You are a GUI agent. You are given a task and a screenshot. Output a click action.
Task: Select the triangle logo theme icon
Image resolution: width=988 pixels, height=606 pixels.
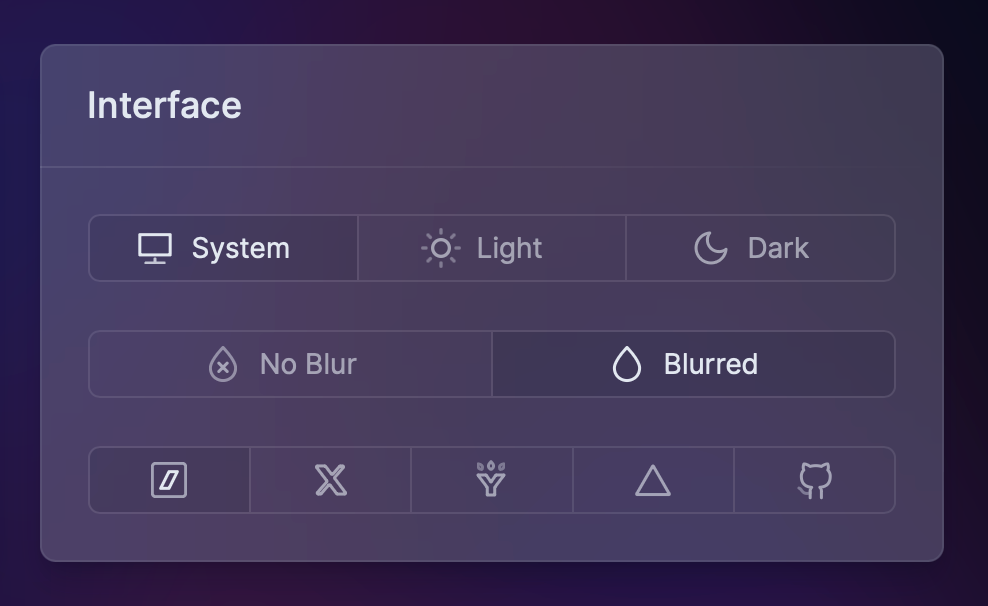pos(653,481)
